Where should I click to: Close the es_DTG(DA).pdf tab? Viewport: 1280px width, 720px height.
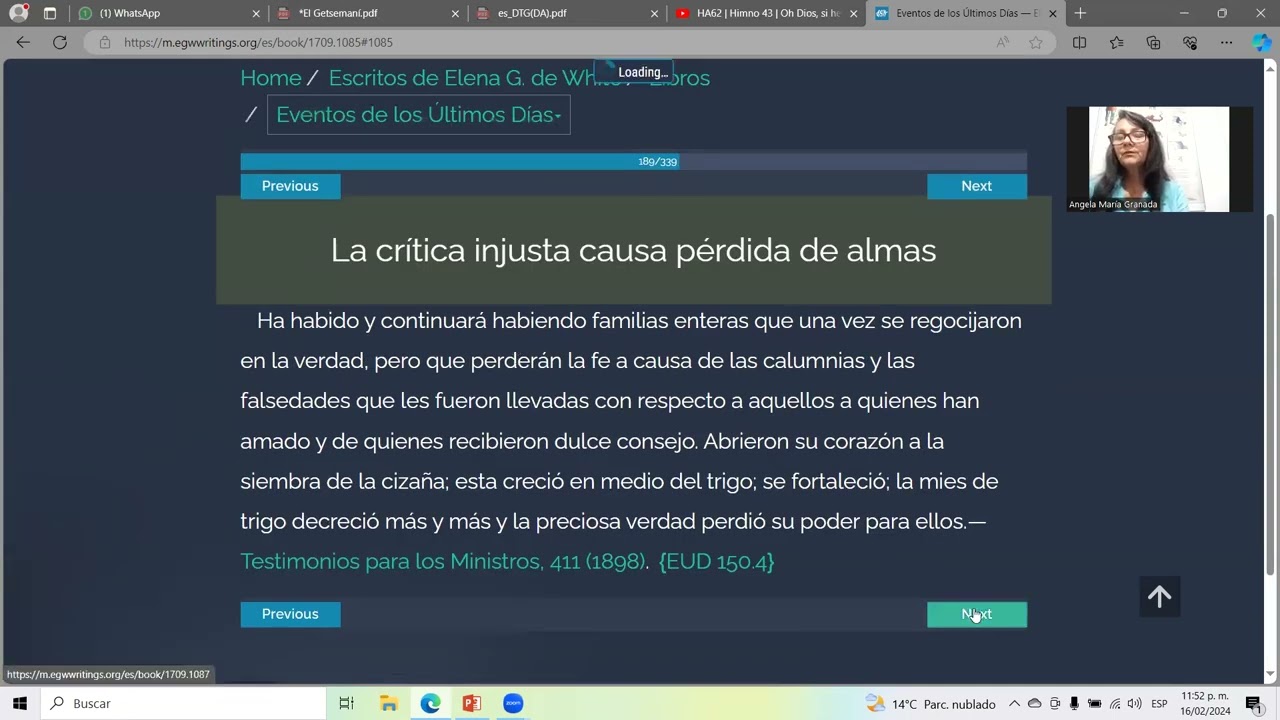tap(655, 13)
